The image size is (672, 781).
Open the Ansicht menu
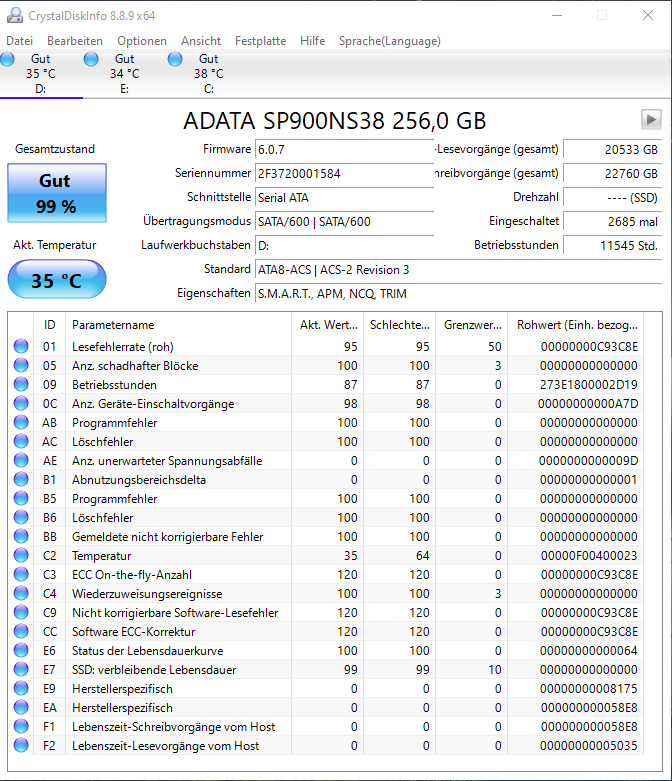(x=201, y=41)
